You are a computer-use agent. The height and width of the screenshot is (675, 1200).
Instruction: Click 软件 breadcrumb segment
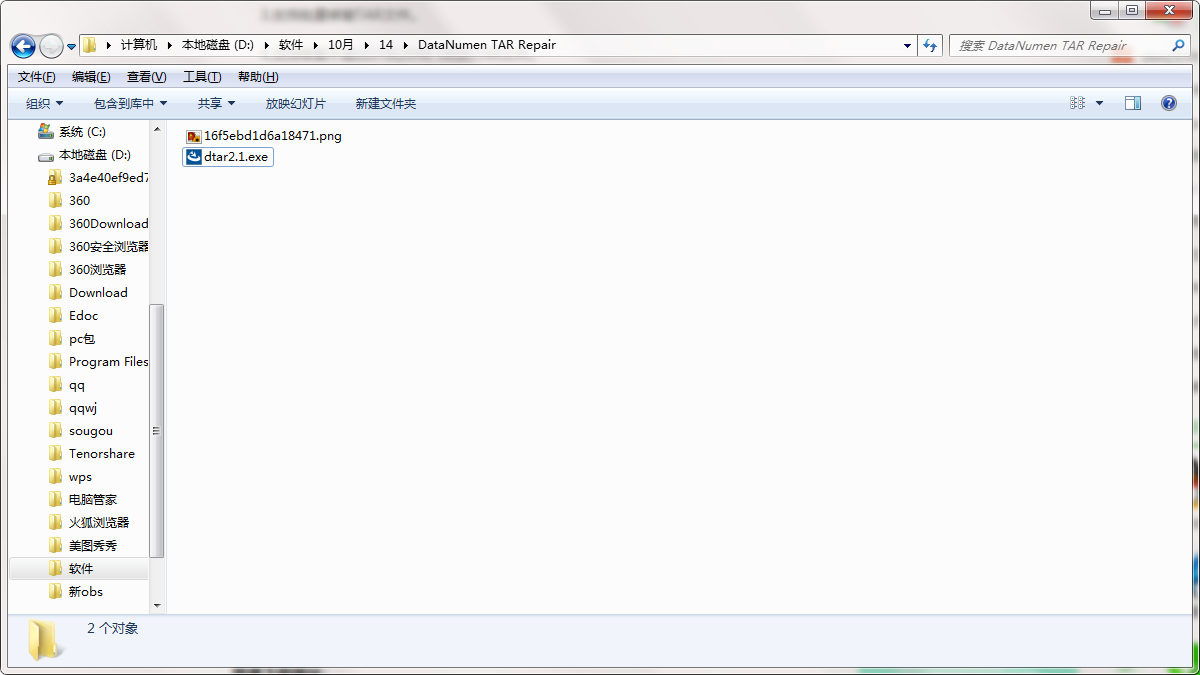291,45
